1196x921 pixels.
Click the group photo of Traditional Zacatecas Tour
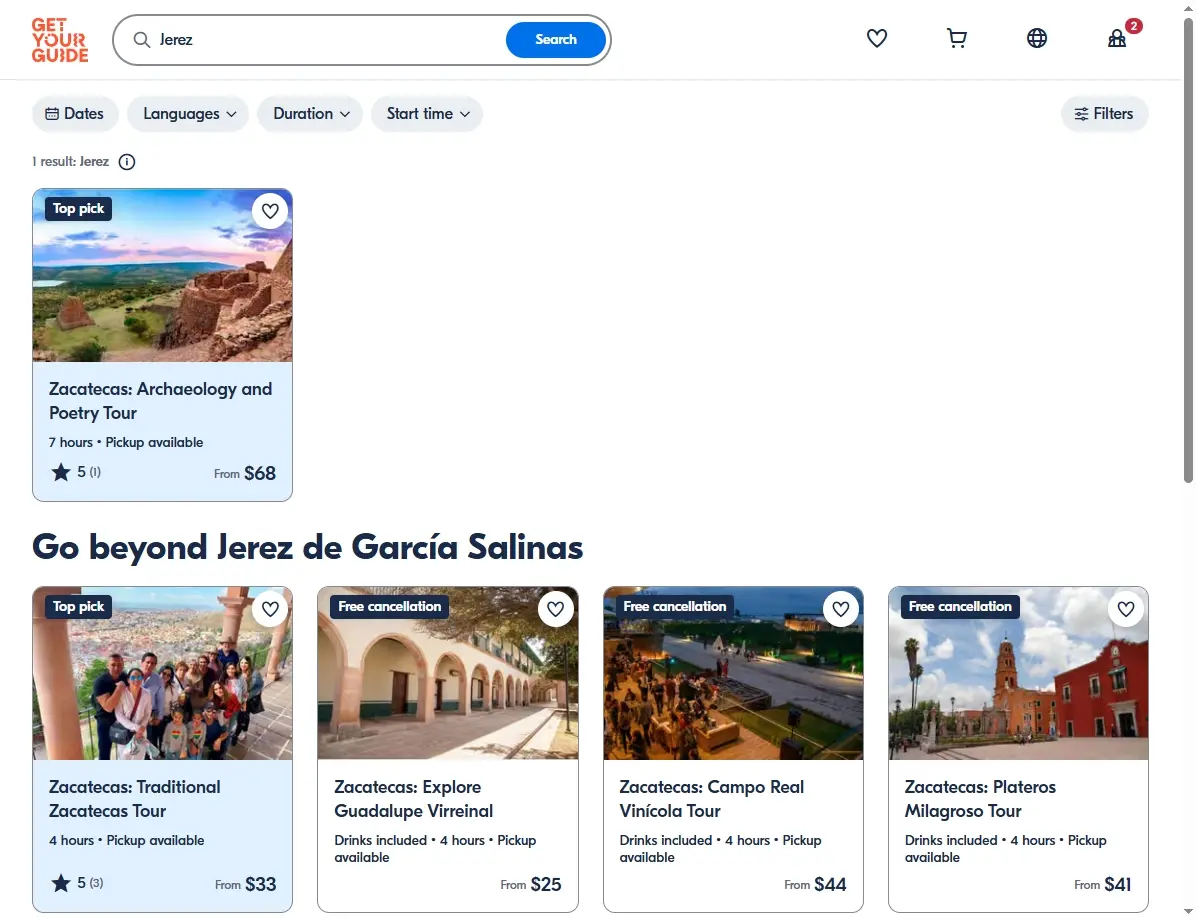pos(162,673)
